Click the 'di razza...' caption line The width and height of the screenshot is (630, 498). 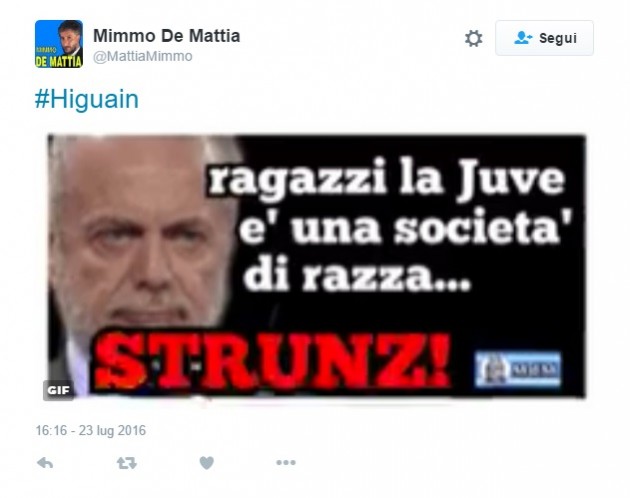point(357,275)
